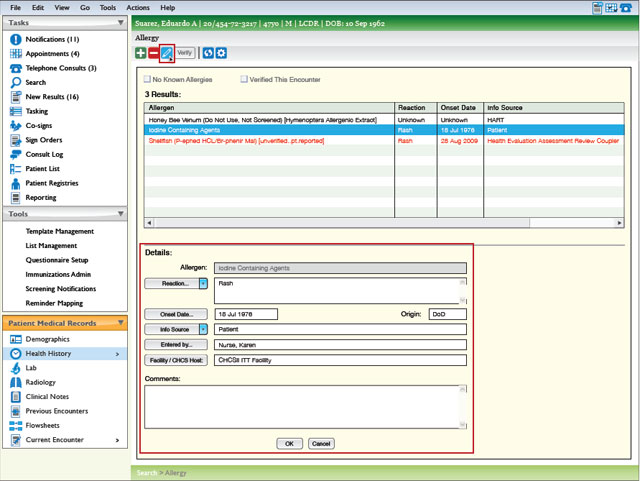The height and width of the screenshot is (481, 640).
Task: Select the Shellfish allergen row in red
Action: coord(384,141)
